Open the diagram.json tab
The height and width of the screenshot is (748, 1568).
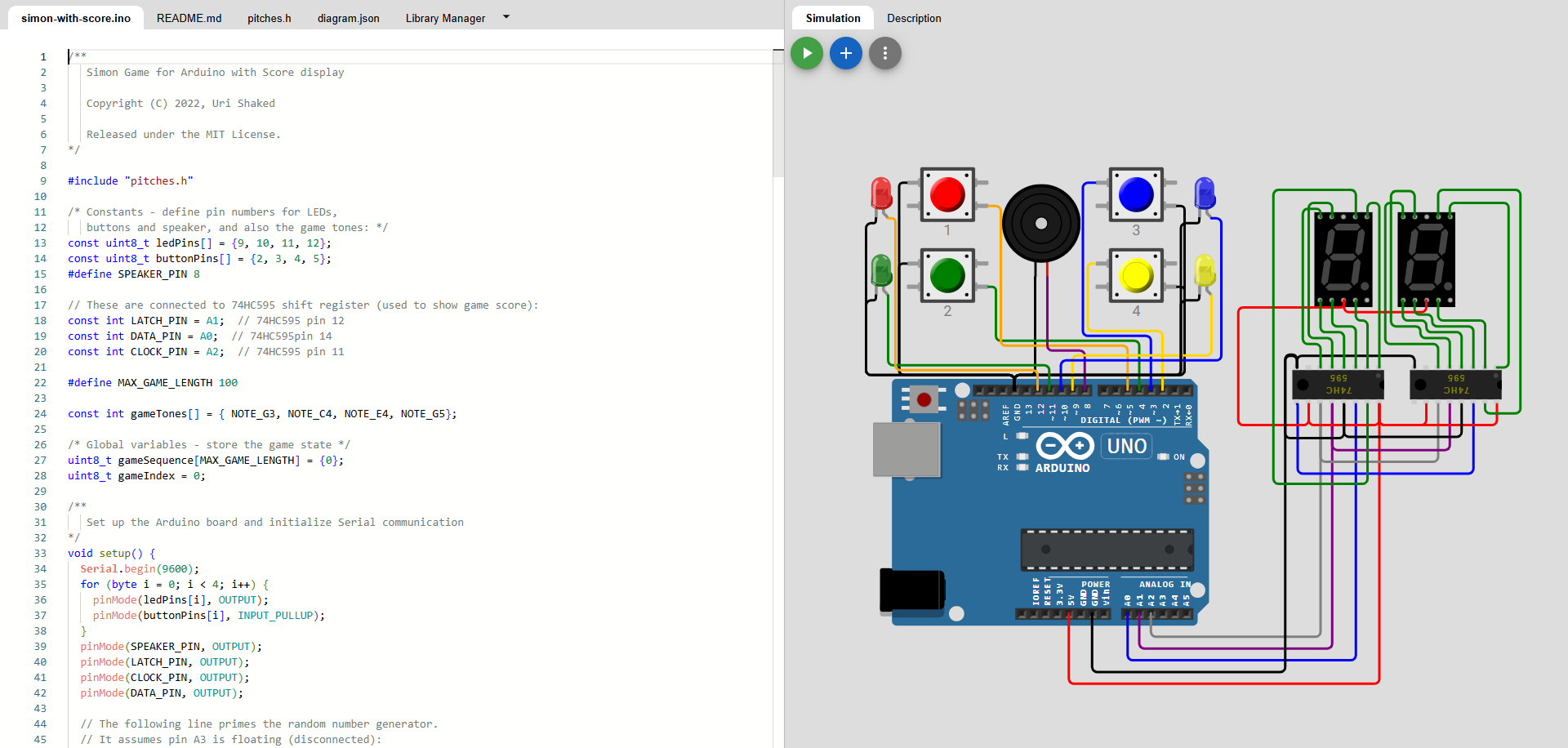coord(348,18)
